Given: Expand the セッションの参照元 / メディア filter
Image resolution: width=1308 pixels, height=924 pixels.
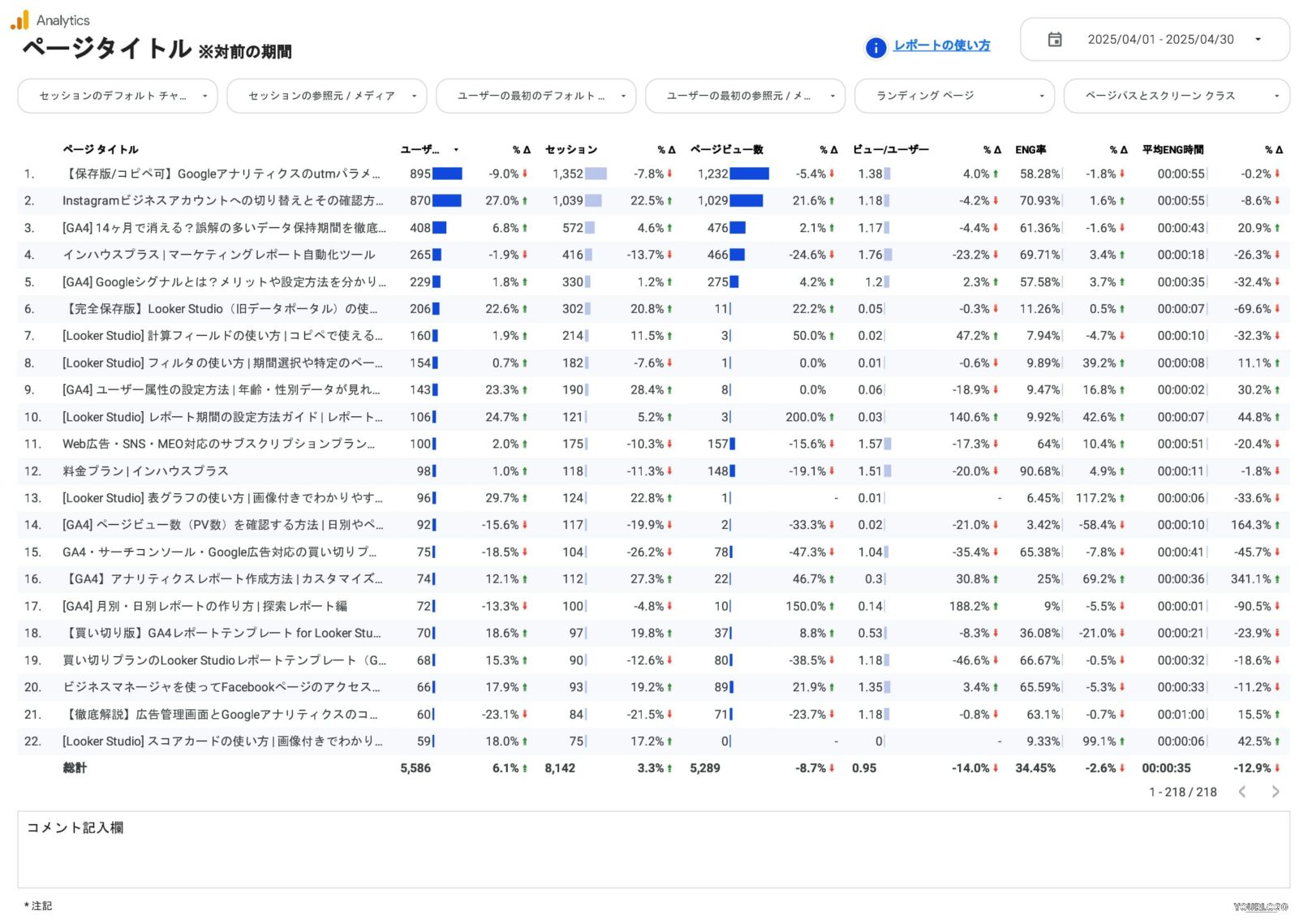Looking at the screenshot, I should (x=326, y=96).
